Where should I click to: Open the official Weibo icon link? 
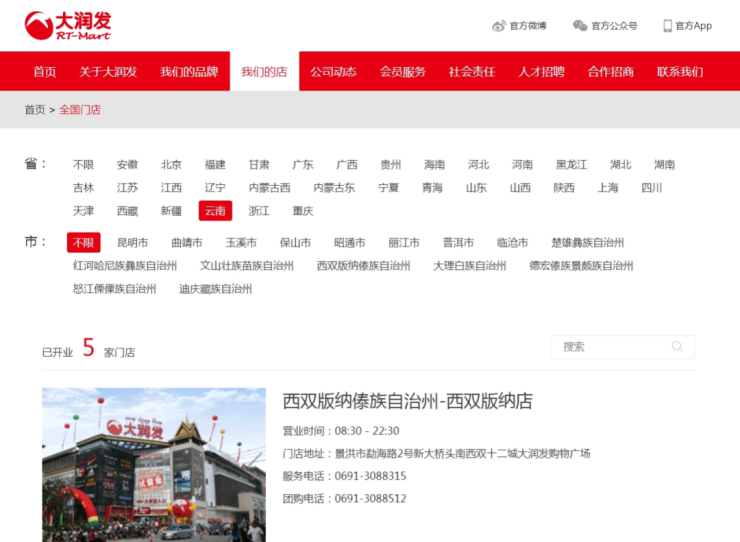pyautogui.click(x=498, y=26)
